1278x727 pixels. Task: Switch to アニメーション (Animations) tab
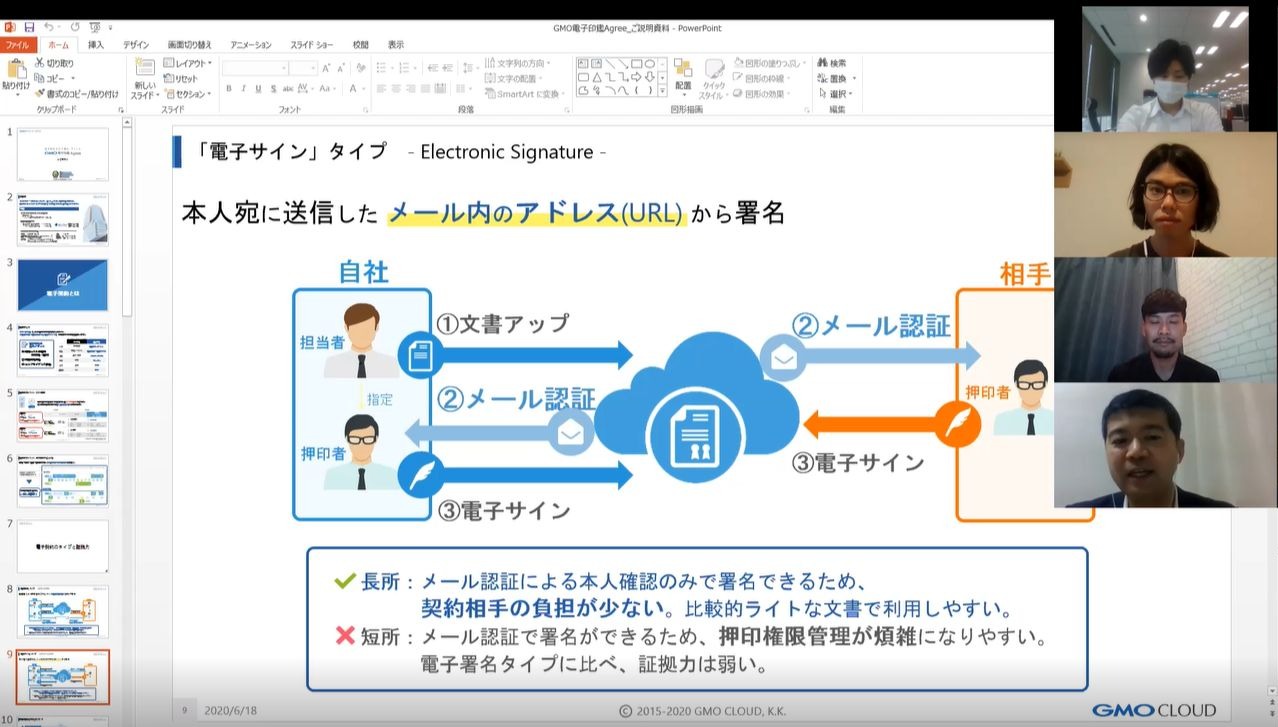250,45
